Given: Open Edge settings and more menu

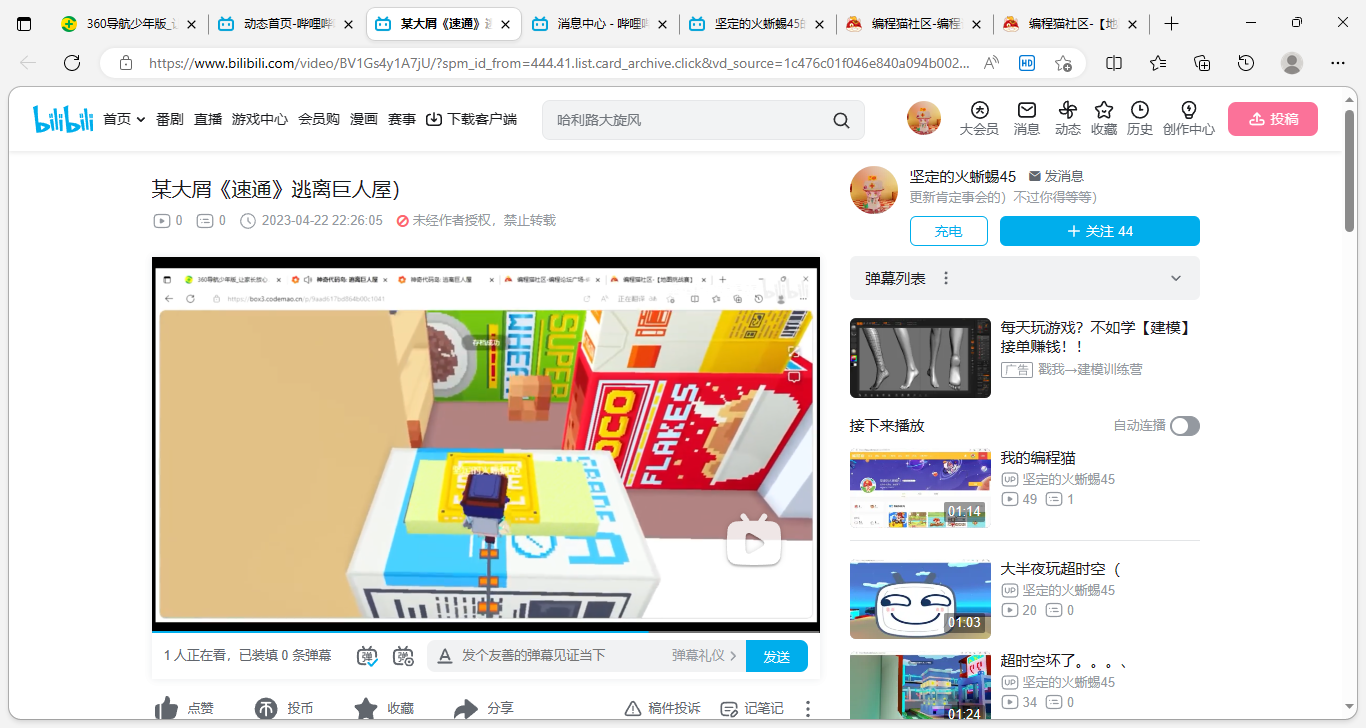Looking at the screenshot, I should coord(1336,63).
